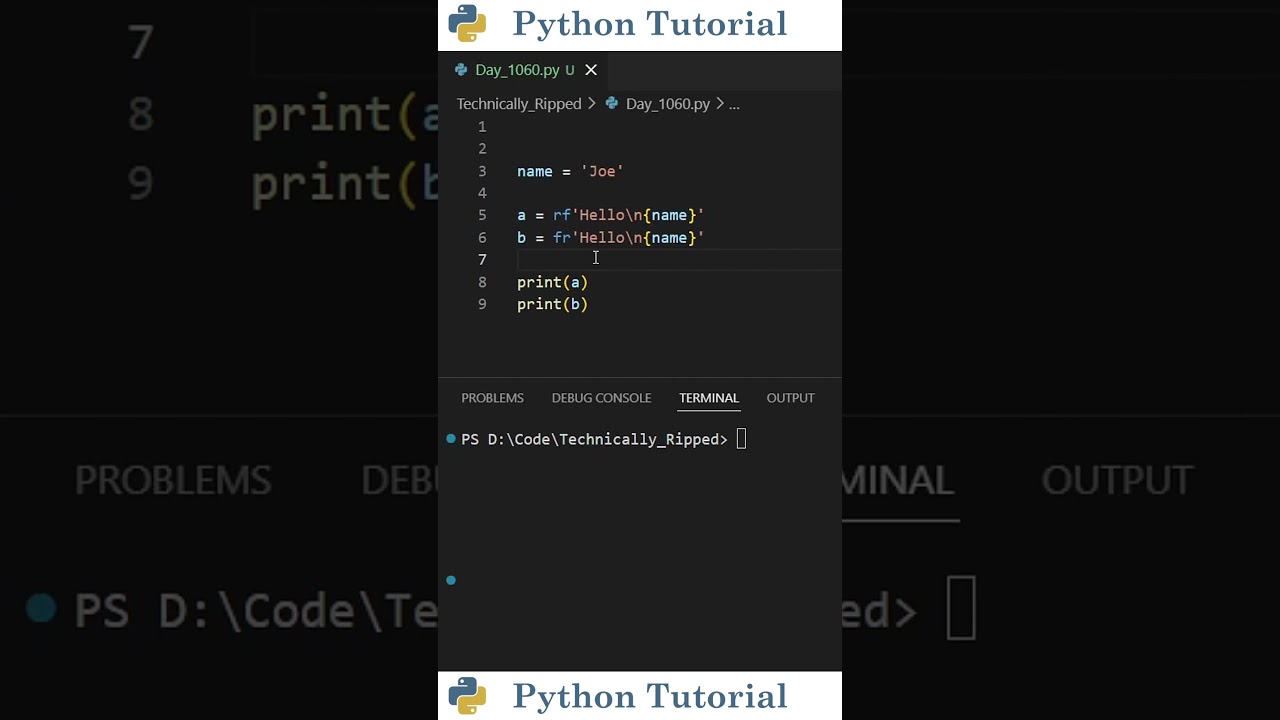Click line number 6 in the gutter
This screenshot has width=1280, height=720.
coord(482,238)
